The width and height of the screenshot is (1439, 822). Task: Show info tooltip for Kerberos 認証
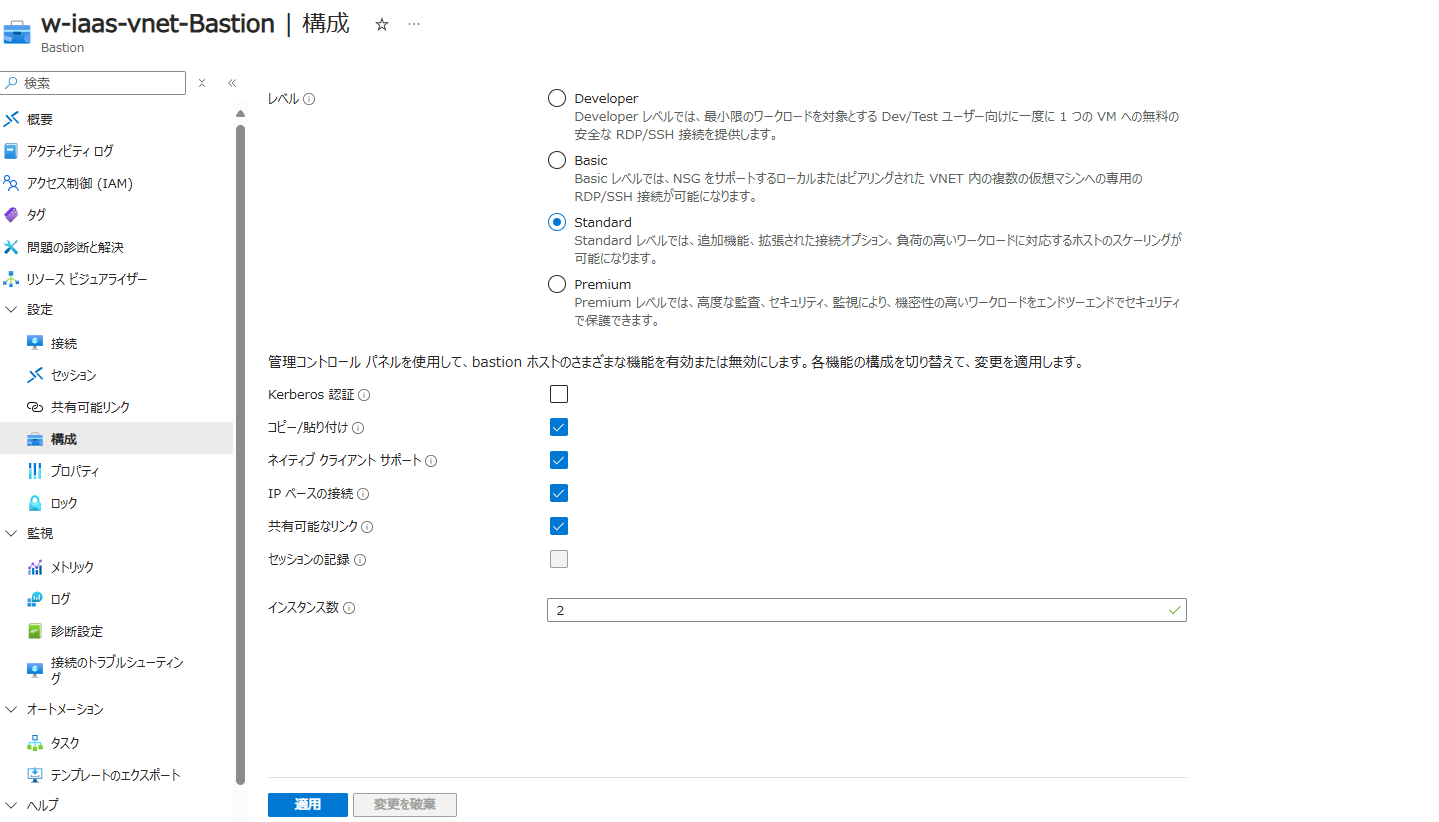pyautogui.click(x=364, y=395)
